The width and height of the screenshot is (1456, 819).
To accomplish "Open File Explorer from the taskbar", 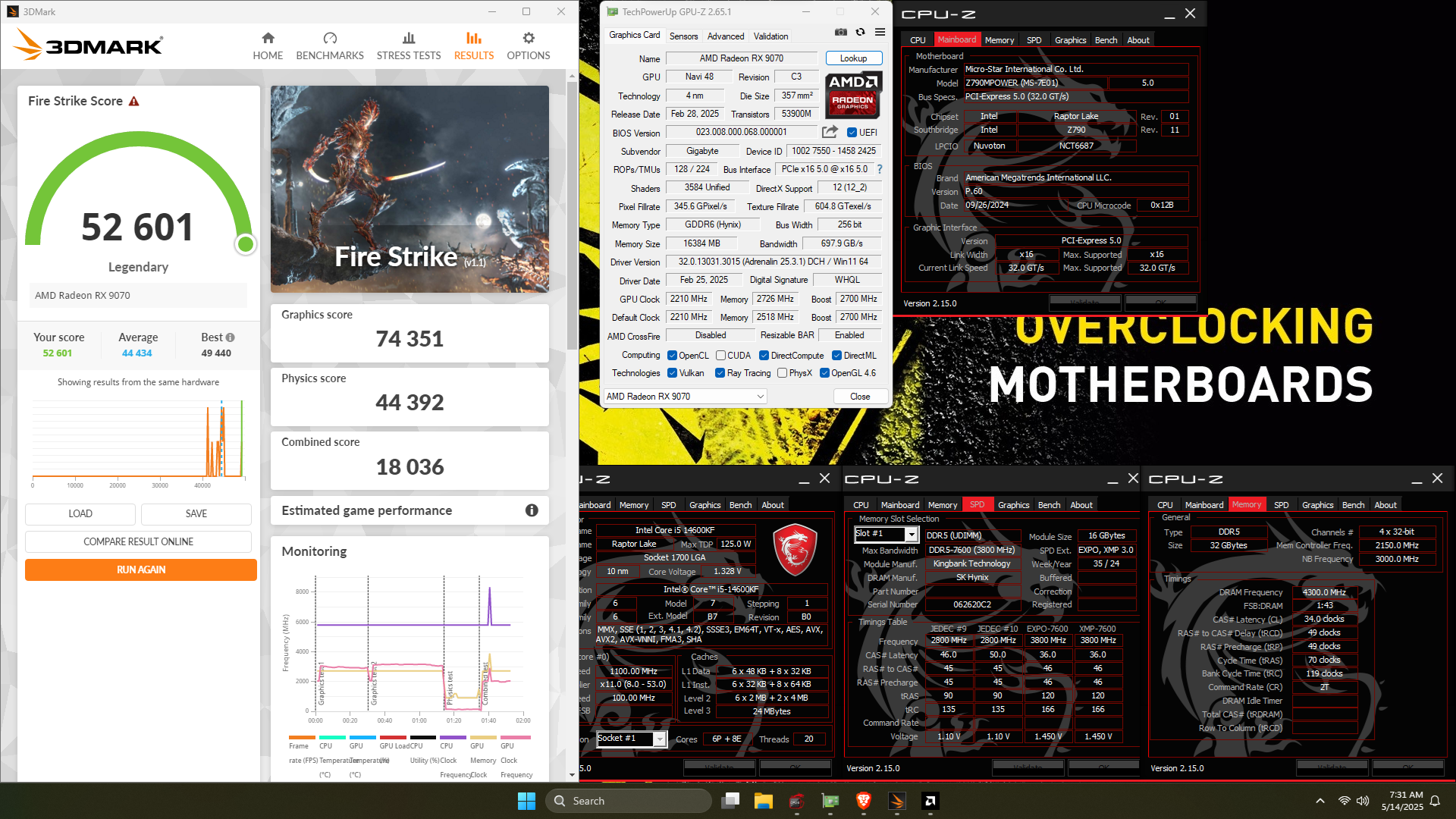I will [763, 801].
